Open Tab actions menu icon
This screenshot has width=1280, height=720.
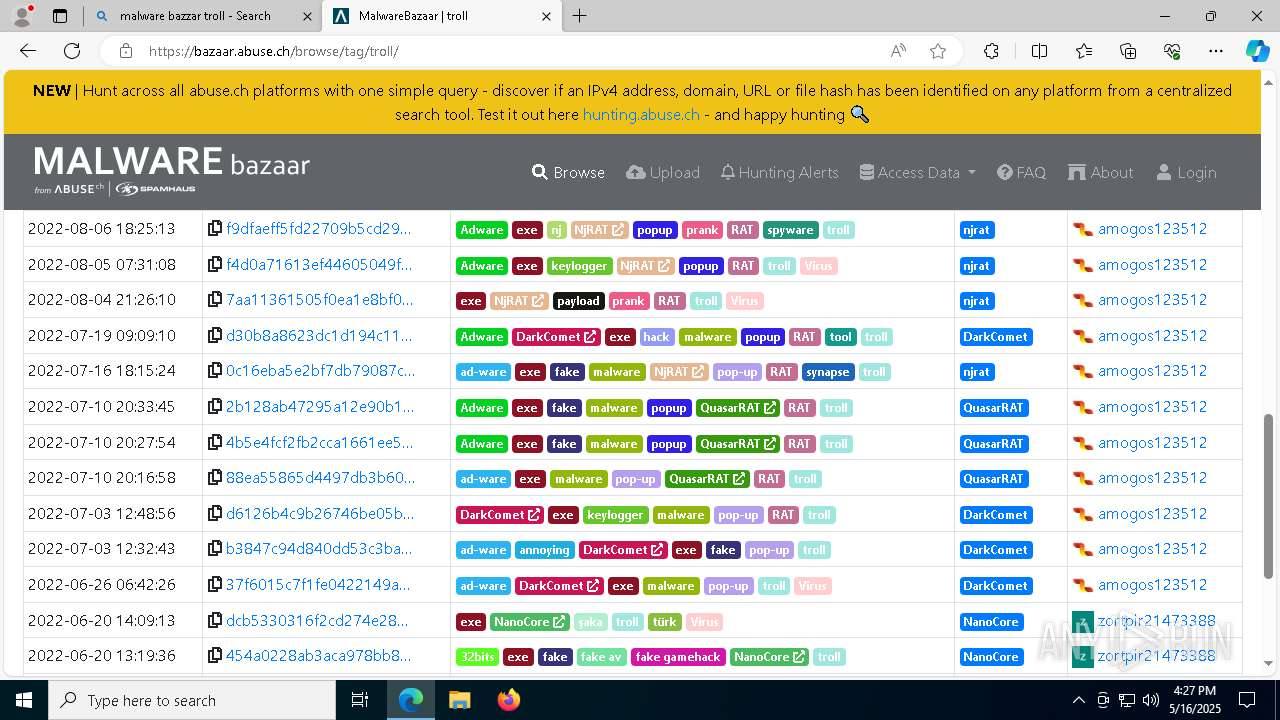tap(60, 16)
